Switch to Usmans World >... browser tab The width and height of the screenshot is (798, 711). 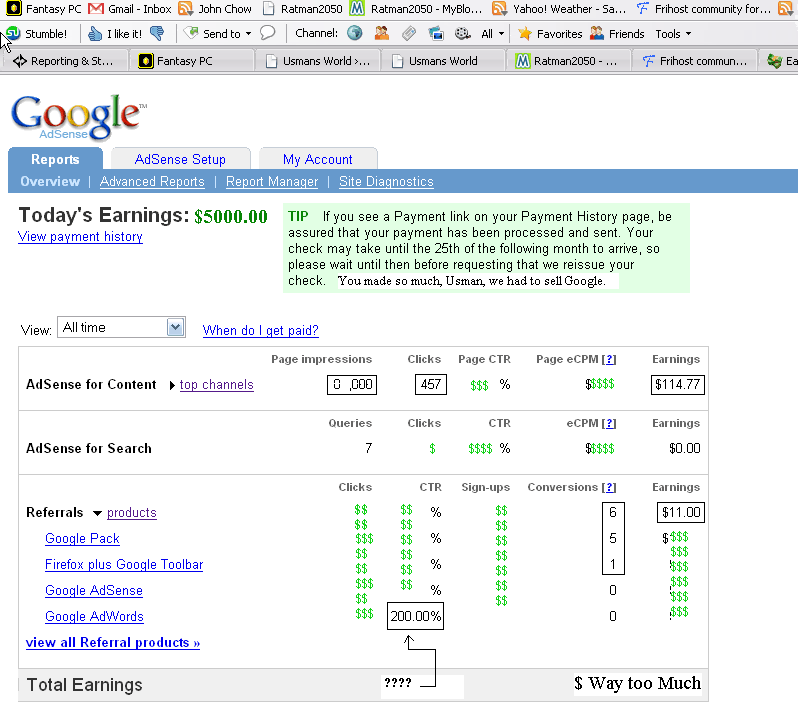(318, 61)
